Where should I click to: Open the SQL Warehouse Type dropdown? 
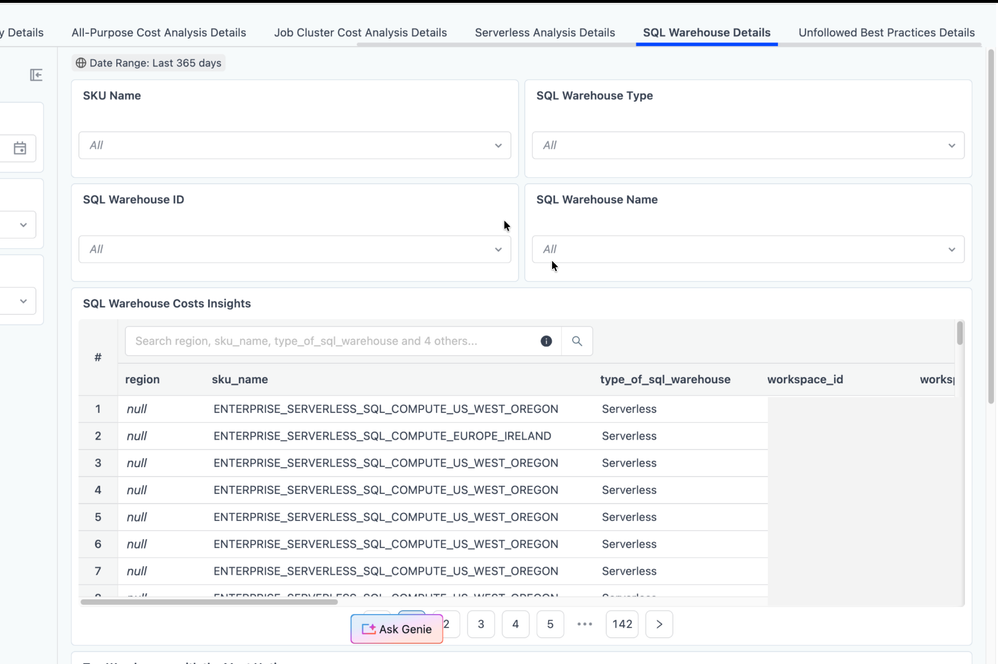coord(748,145)
